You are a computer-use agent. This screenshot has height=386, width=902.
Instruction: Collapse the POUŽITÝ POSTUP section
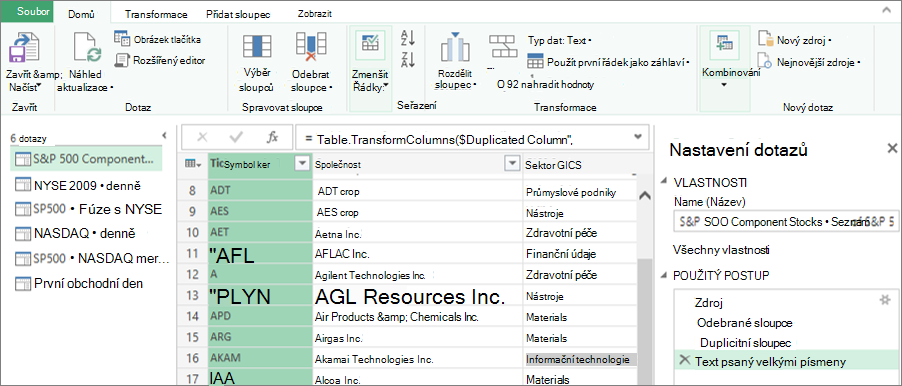(x=664, y=276)
